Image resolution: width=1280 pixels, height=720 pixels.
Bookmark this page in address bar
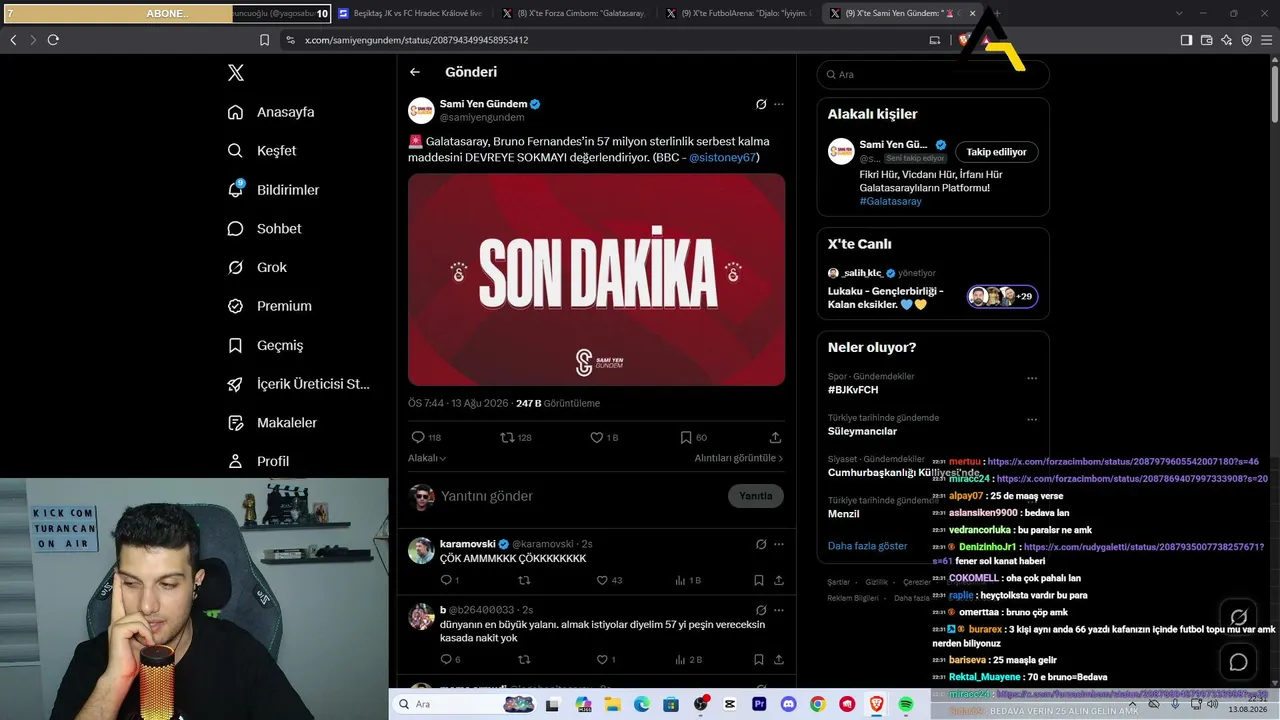(264, 40)
